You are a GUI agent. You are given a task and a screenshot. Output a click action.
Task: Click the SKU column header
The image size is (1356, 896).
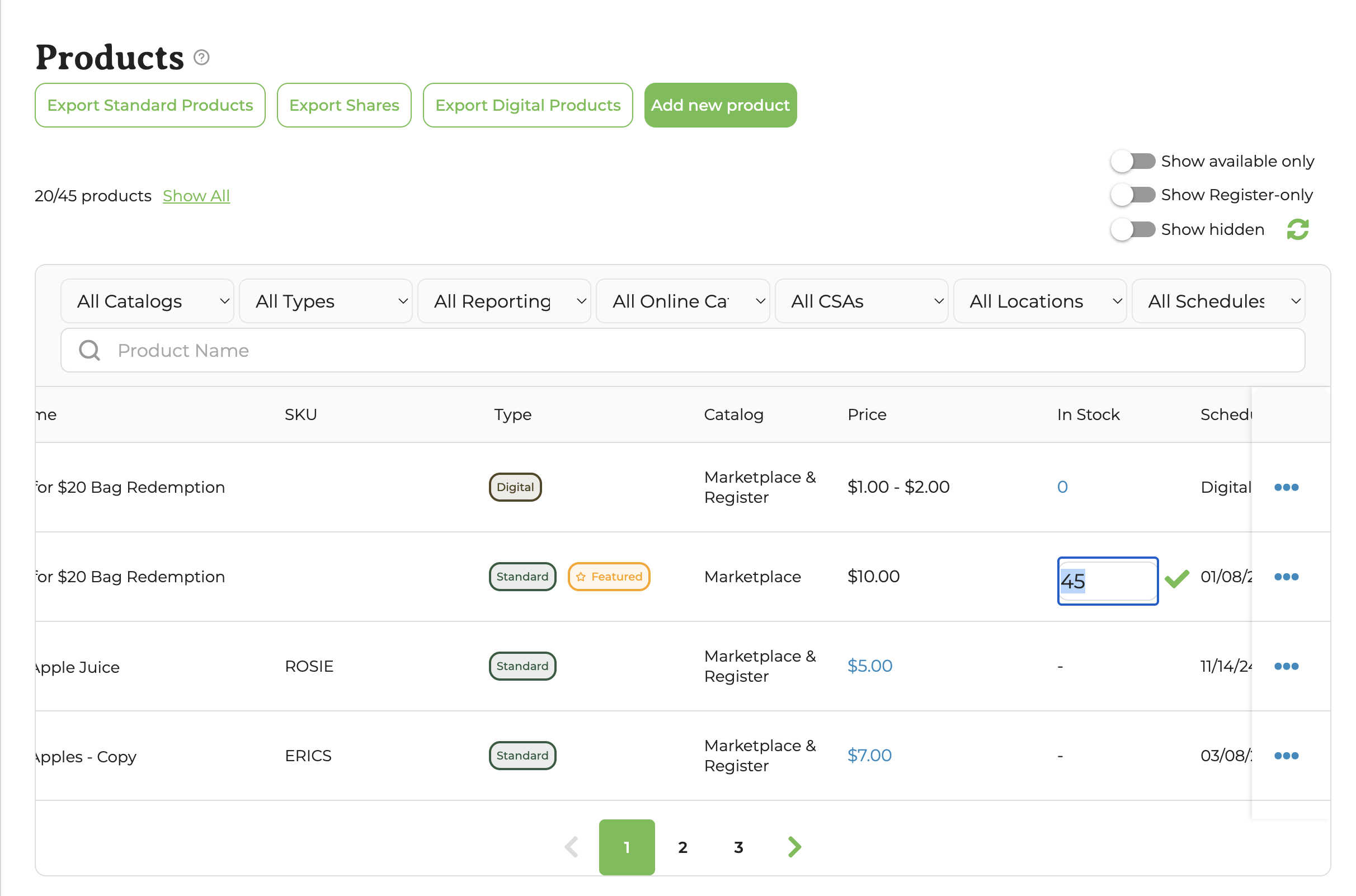(x=300, y=415)
